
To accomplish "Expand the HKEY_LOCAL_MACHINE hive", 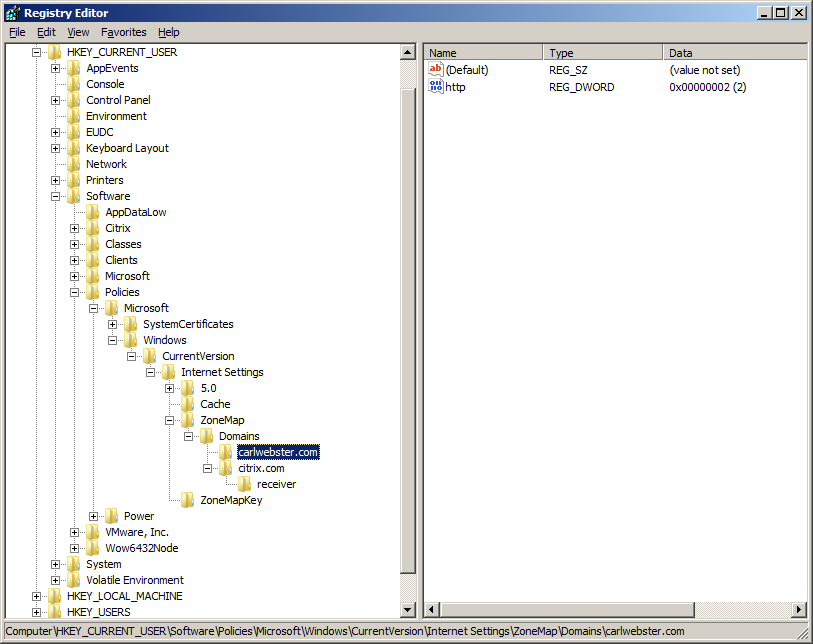I will pyautogui.click(x=37, y=596).
